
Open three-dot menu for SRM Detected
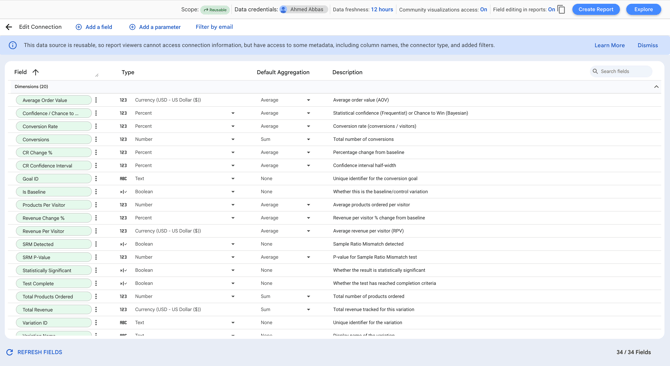click(96, 244)
